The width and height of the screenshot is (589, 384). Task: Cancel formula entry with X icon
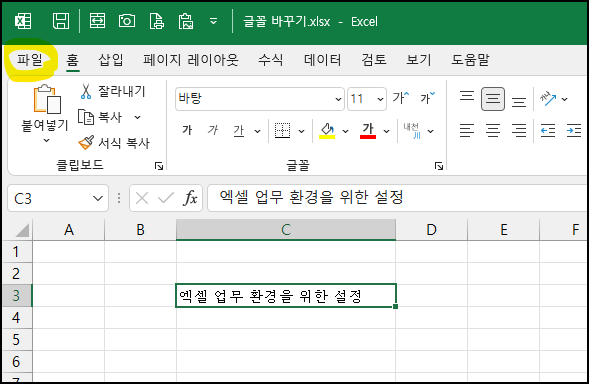(x=142, y=198)
